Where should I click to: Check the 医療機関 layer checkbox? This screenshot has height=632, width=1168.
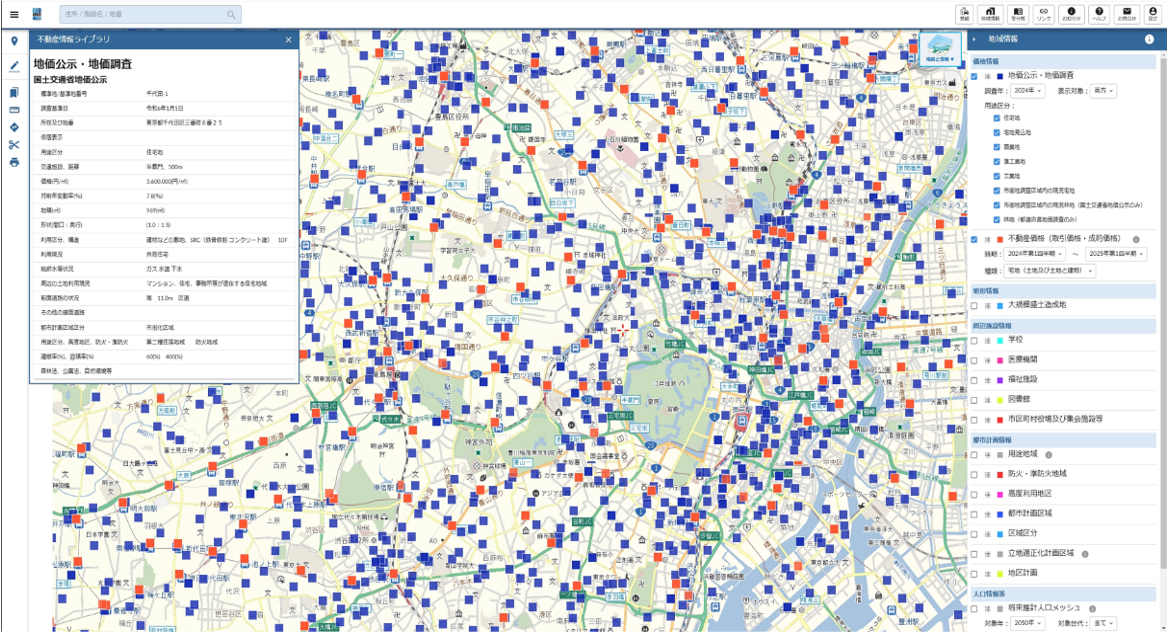pyautogui.click(x=975, y=360)
